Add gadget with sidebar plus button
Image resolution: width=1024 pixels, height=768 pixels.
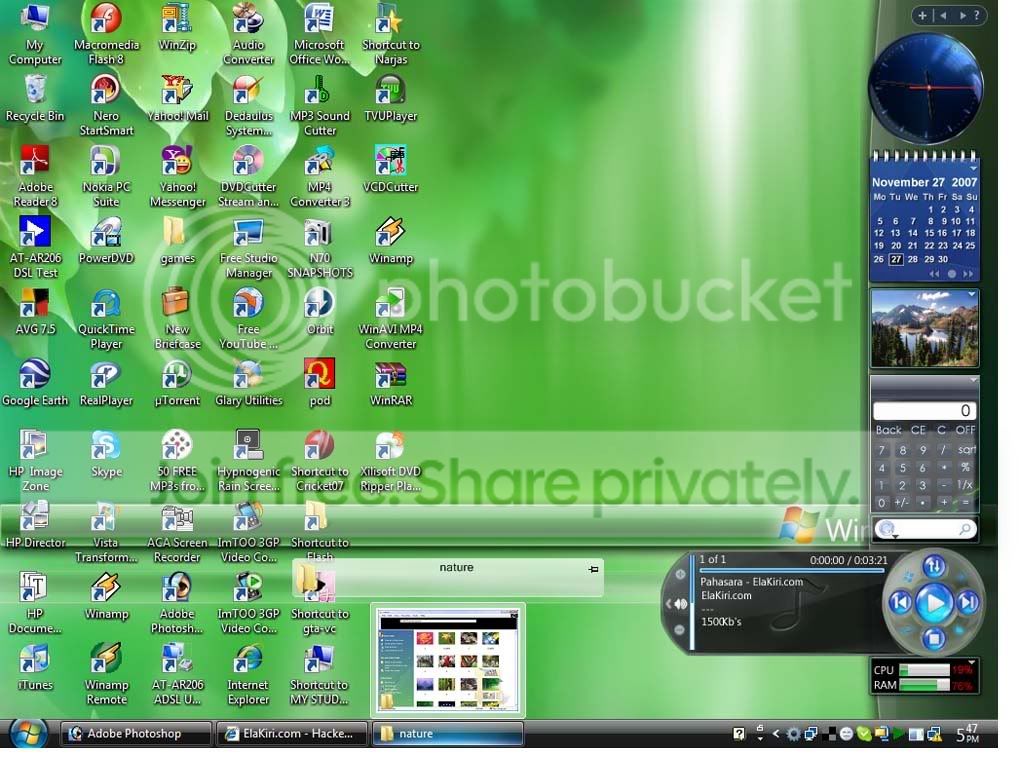pyautogui.click(x=922, y=16)
